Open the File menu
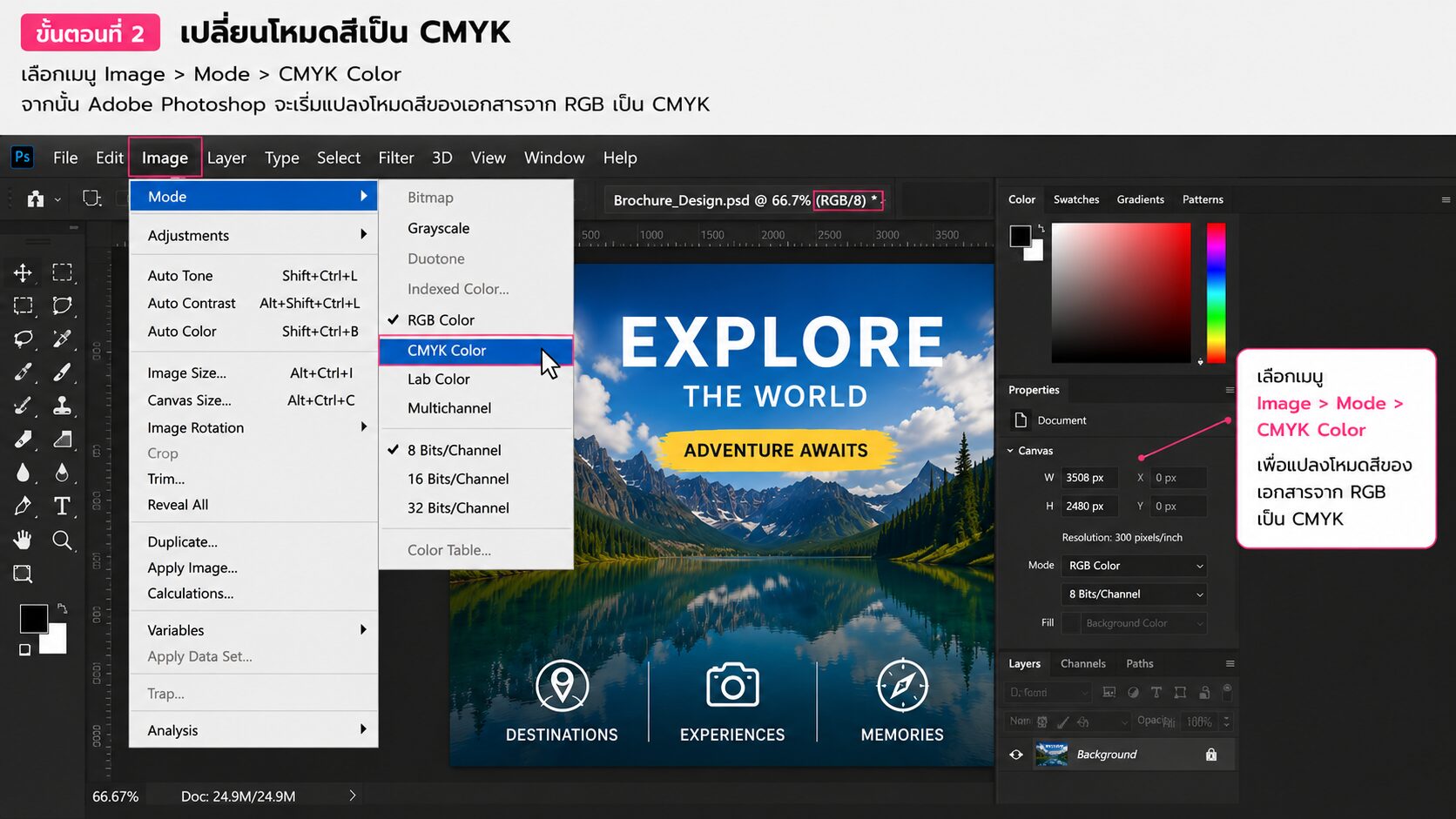This screenshot has width=1456, height=819. 65,158
